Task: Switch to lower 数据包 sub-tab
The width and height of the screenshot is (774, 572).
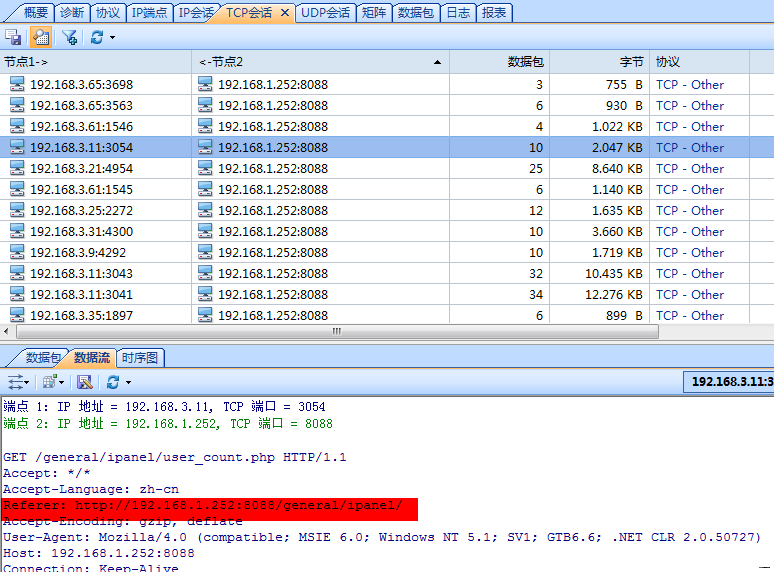Action: point(42,357)
